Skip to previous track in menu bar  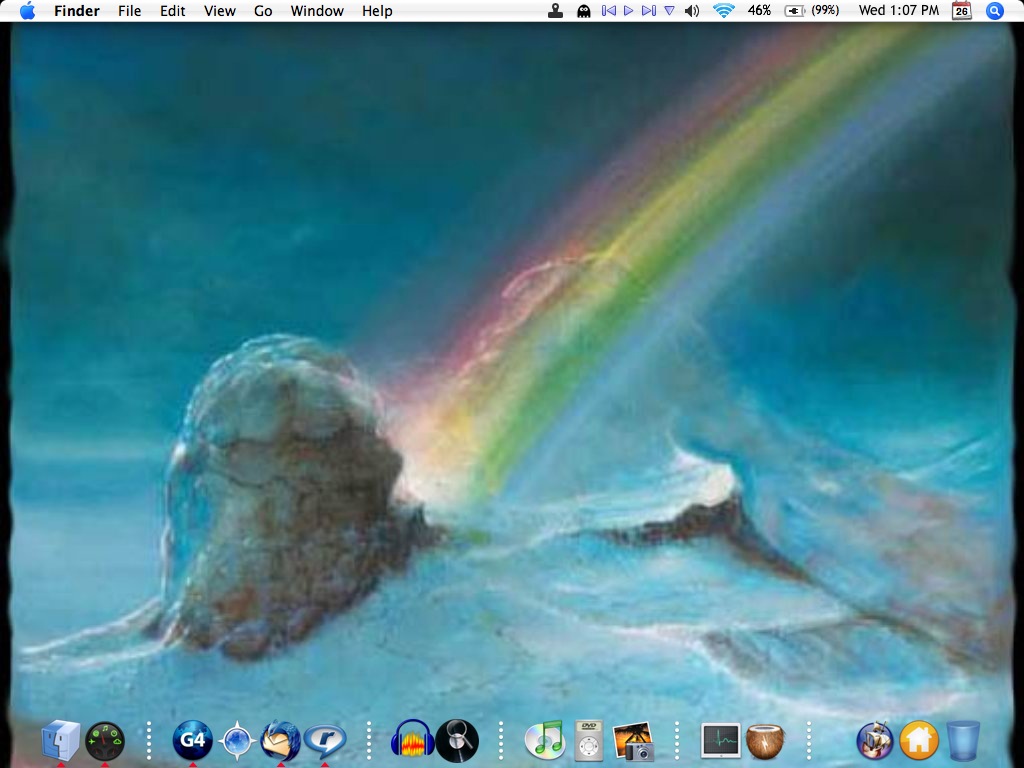tap(609, 10)
